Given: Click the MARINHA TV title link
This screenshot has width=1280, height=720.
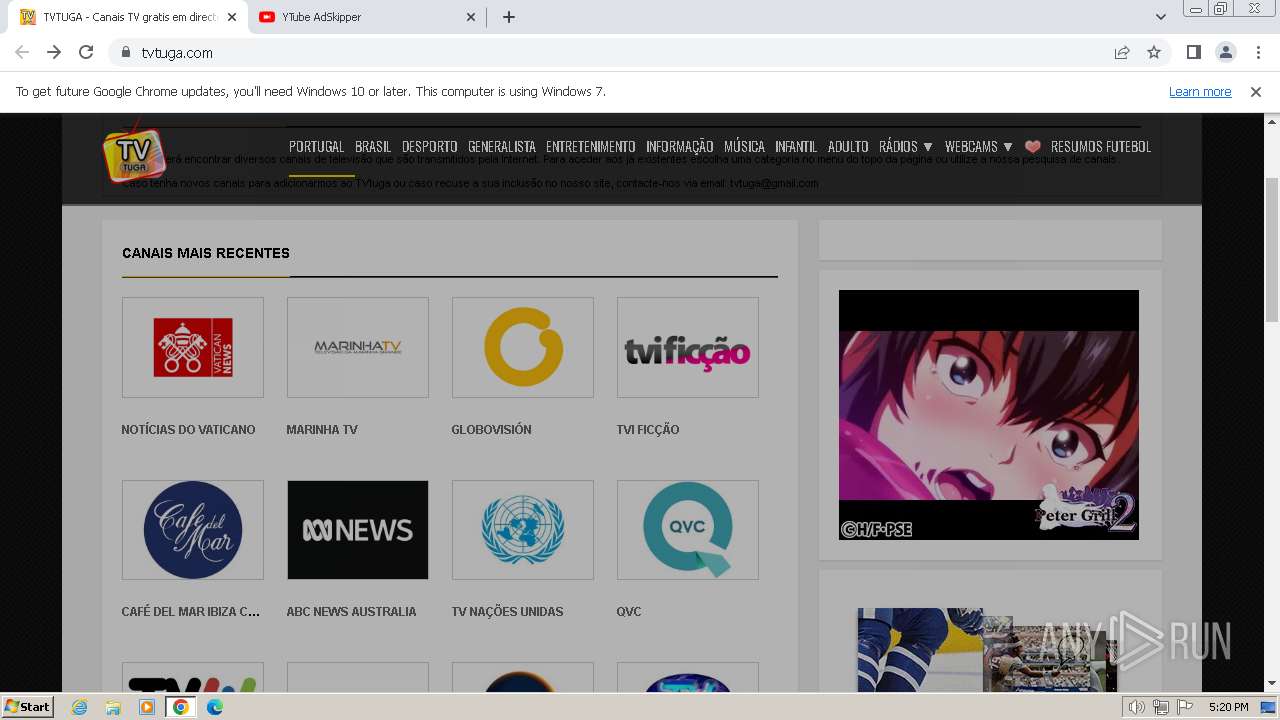Looking at the screenshot, I should (x=322, y=430).
